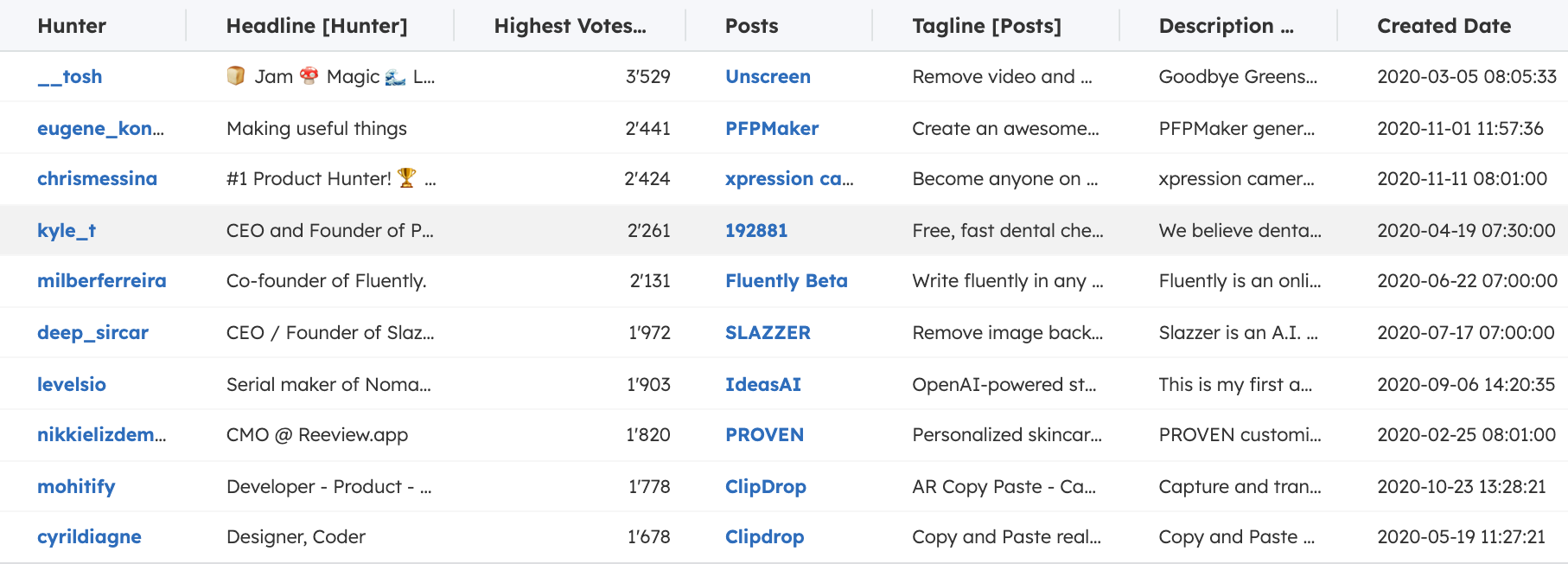The height and width of the screenshot is (564, 1568).
Task: Click the Posts column header
Action: pos(751,26)
